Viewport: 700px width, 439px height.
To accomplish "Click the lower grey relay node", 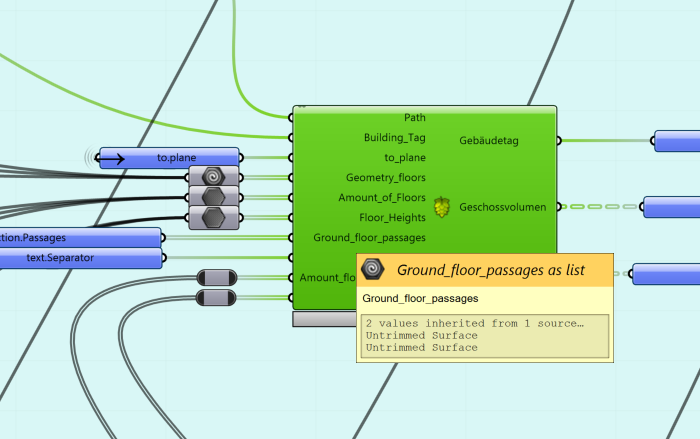I will (x=216, y=297).
